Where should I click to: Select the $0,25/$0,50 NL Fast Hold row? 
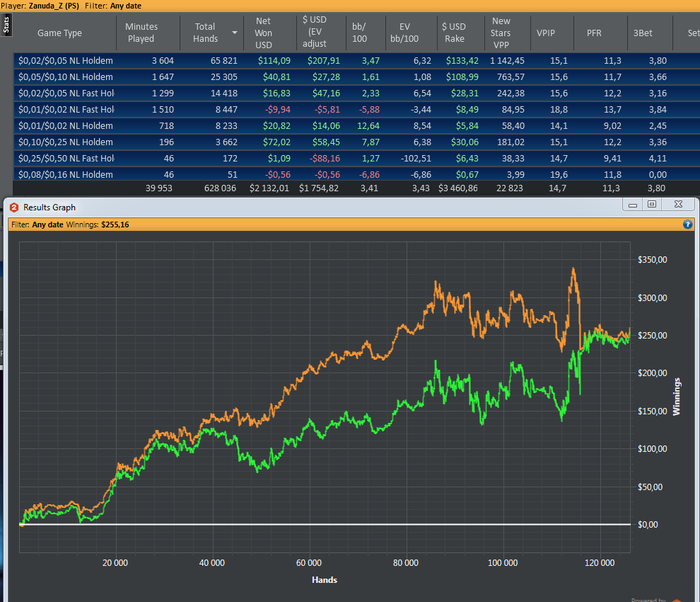(x=65, y=159)
